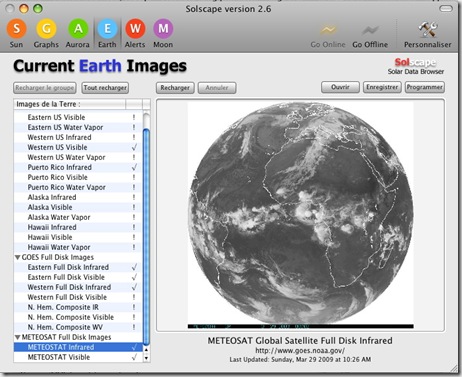This screenshot has width=462, height=377.
Task: Select Hawaii Visible row
Action: (x=78, y=237)
